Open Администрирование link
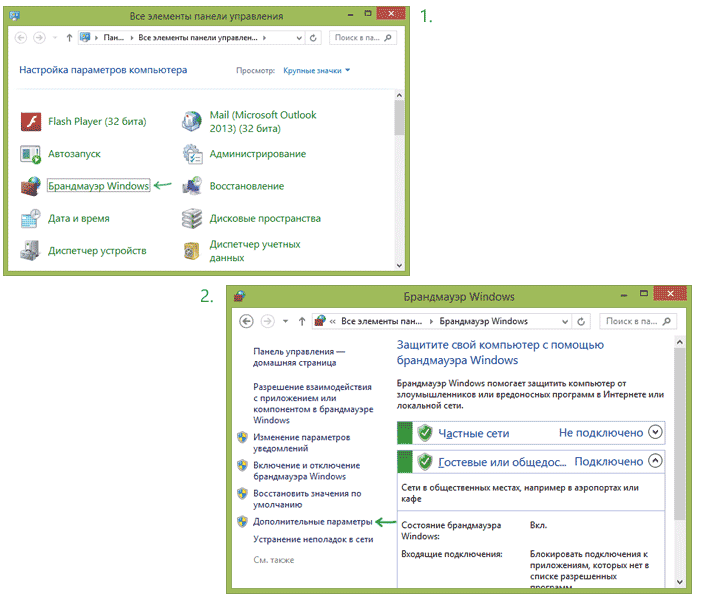Image resolution: width=728 pixels, height=600 pixels. click(x=258, y=154)
